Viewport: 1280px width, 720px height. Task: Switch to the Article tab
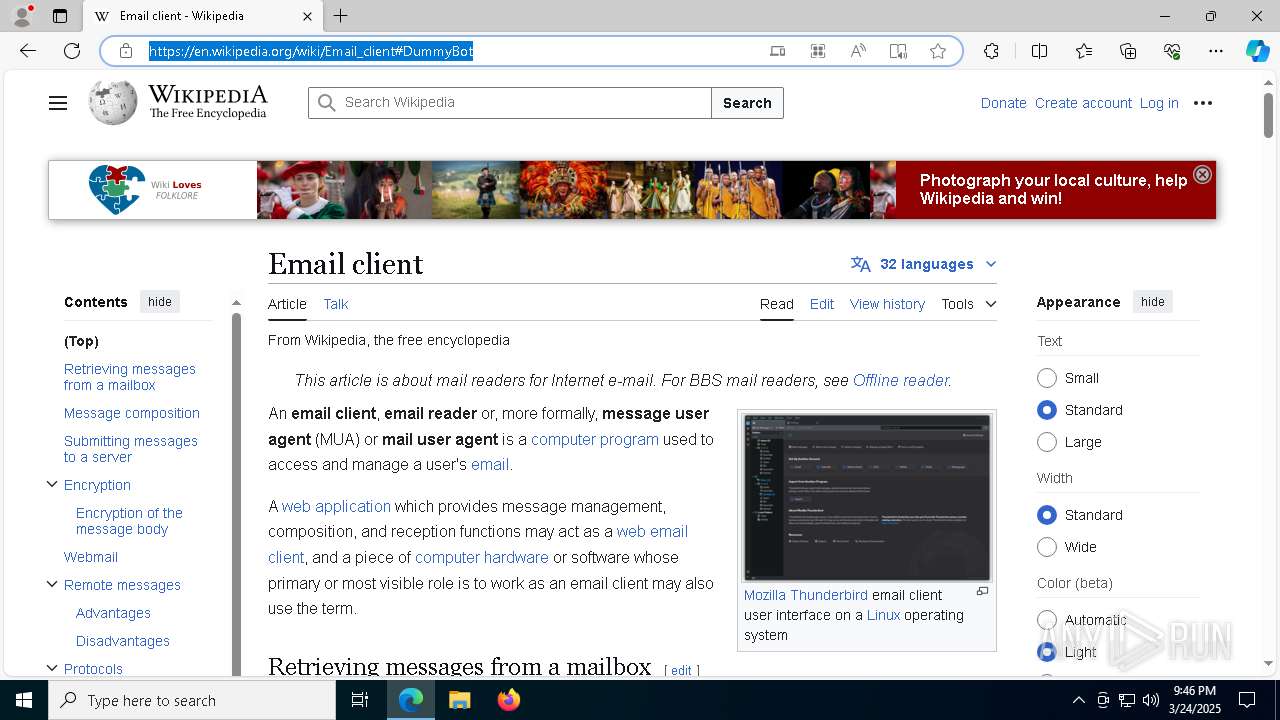point(287,304)
